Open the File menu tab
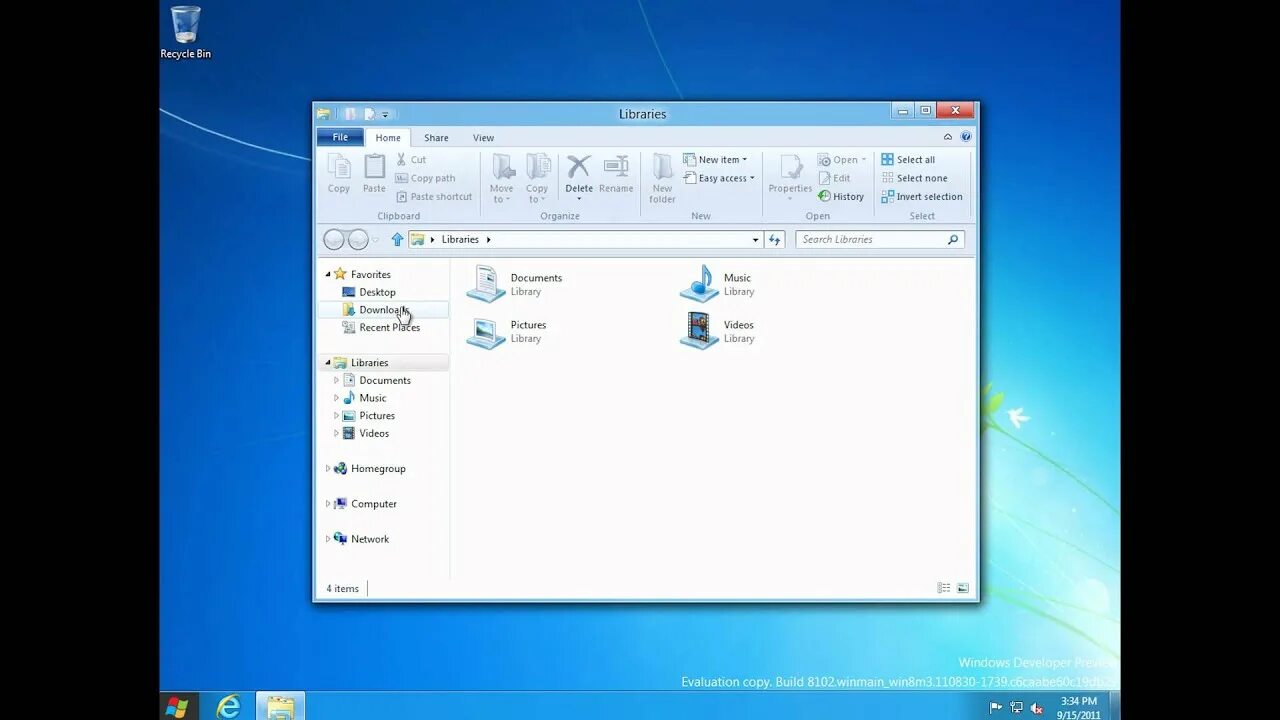Screen dimensions: 1280x720 (x=340, y=137)
